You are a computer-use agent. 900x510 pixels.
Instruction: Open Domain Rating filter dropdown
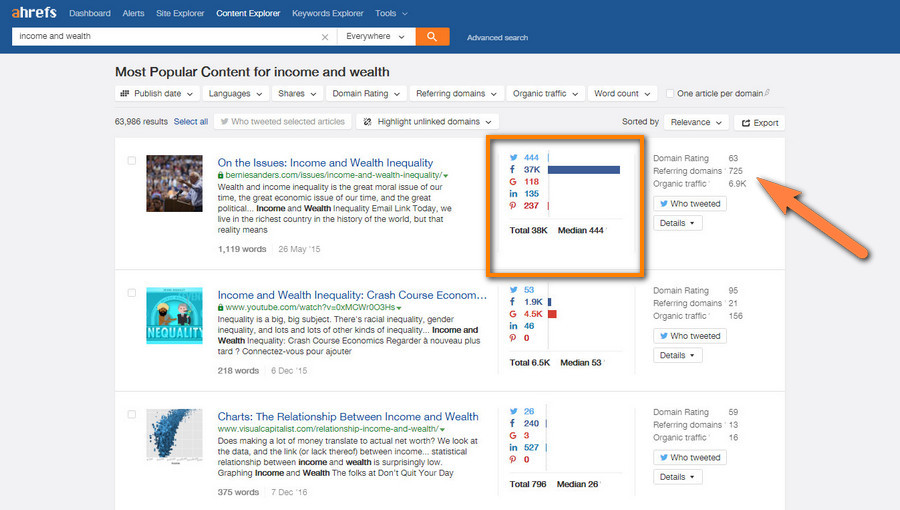[366, 94]
